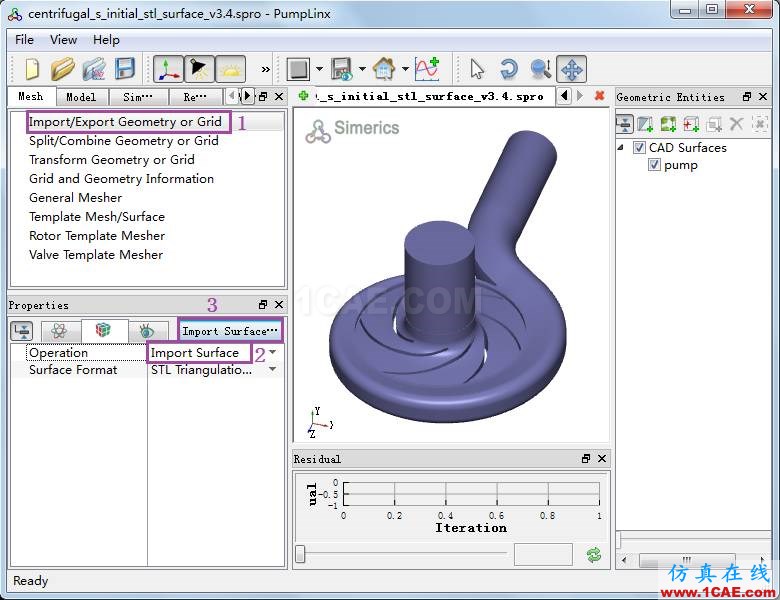This screenshot has width=780, height=600.
Task: Click the collapse properties icon tab
Action: [x=22, y=331]
